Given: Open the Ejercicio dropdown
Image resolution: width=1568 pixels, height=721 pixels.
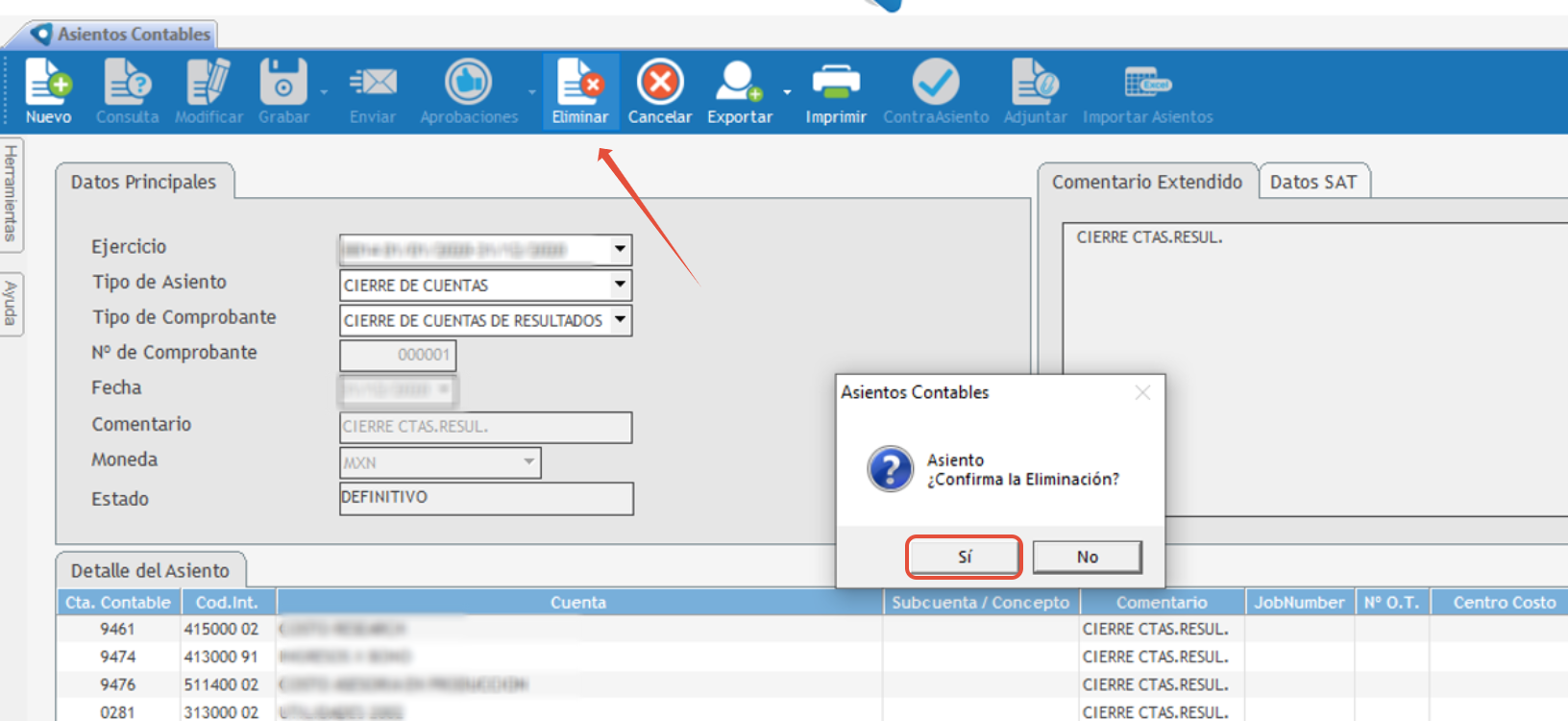Looking at the screenshot, I should pyautogui.click(x=621, y=250).
